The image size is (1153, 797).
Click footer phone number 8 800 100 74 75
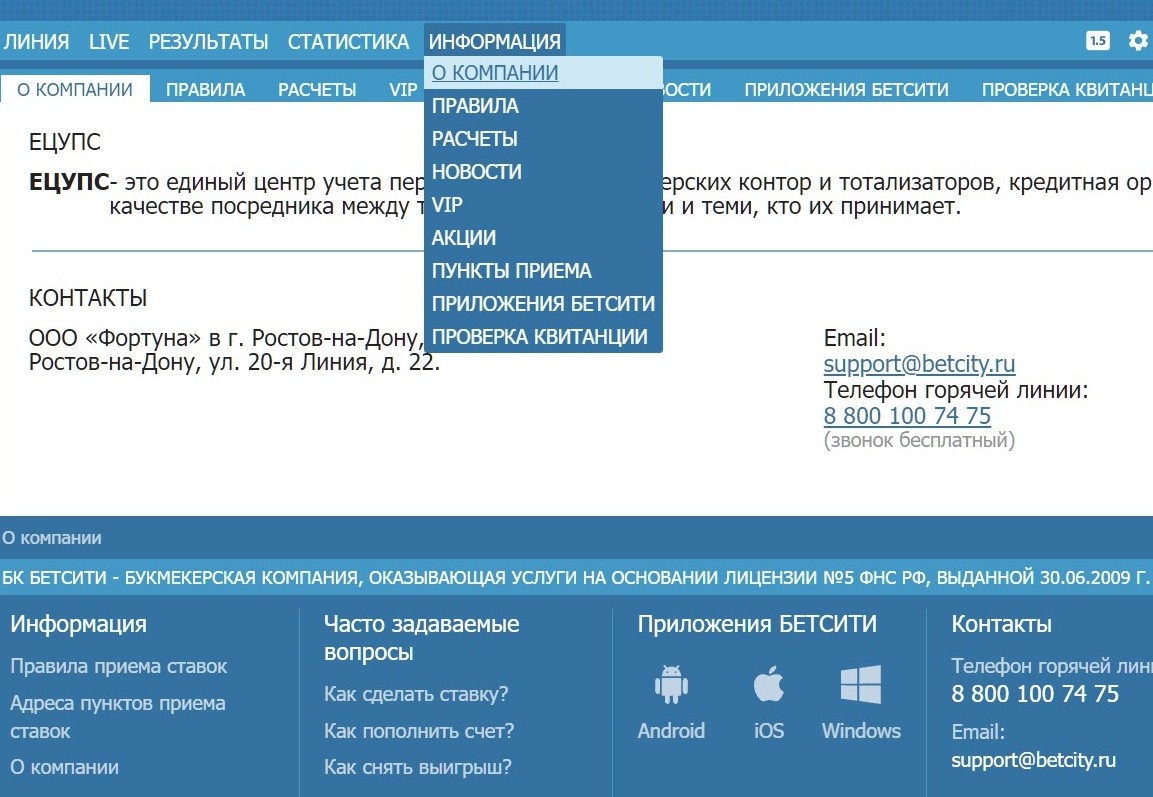point(1035,693)
